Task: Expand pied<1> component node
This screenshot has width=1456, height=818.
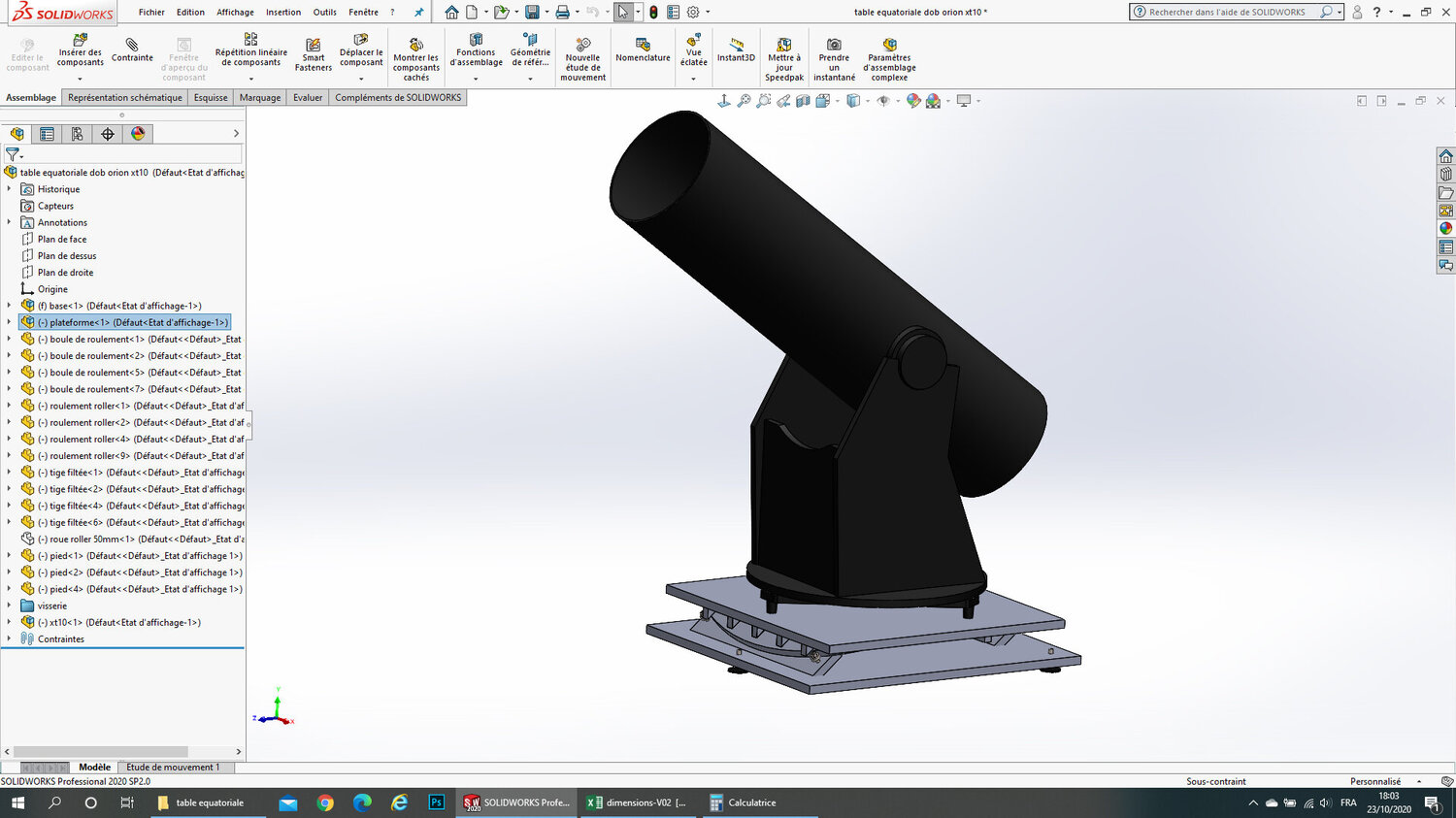Action: (10, 556)
